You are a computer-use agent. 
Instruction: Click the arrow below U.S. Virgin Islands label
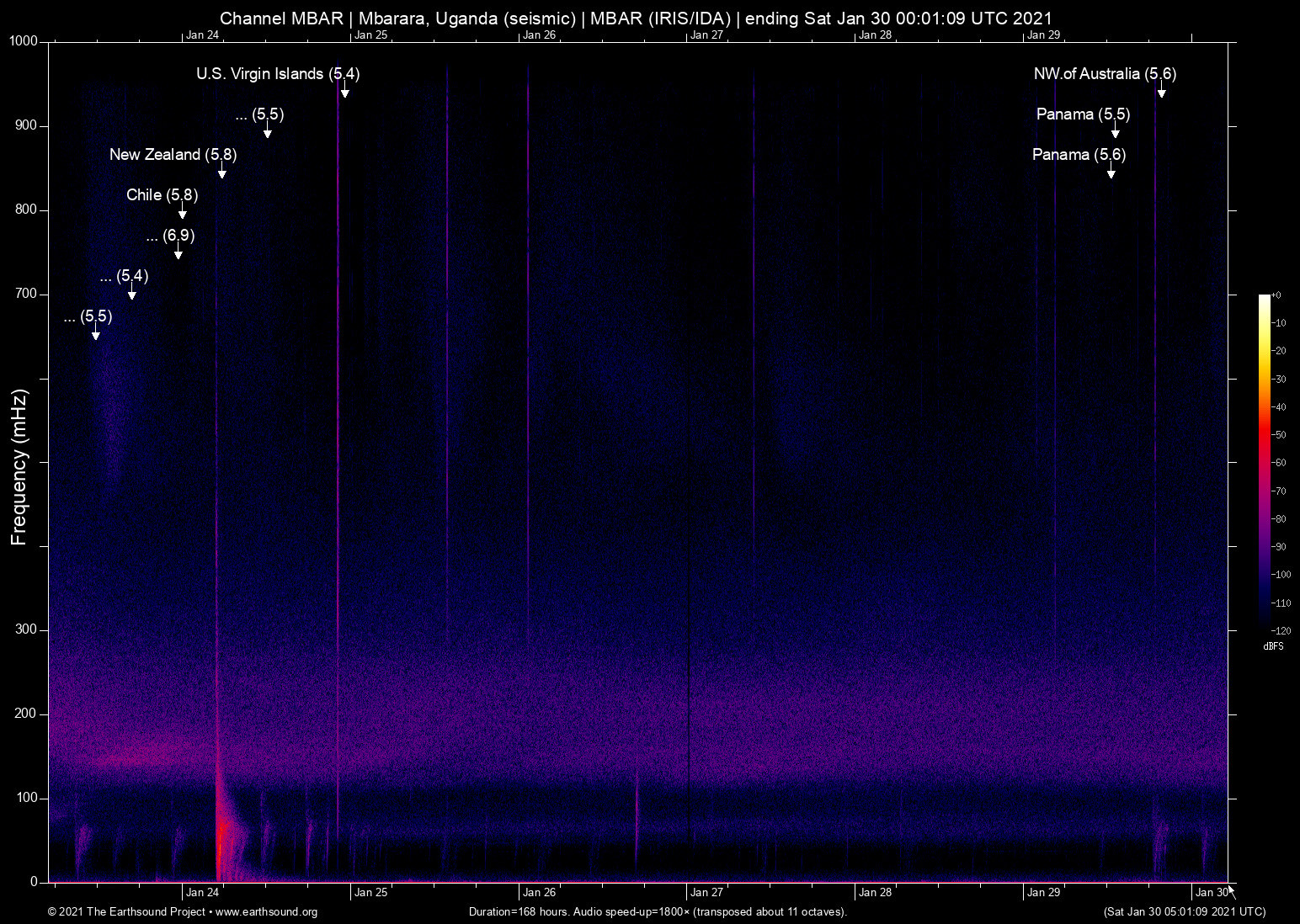click(x=344, y=91)
